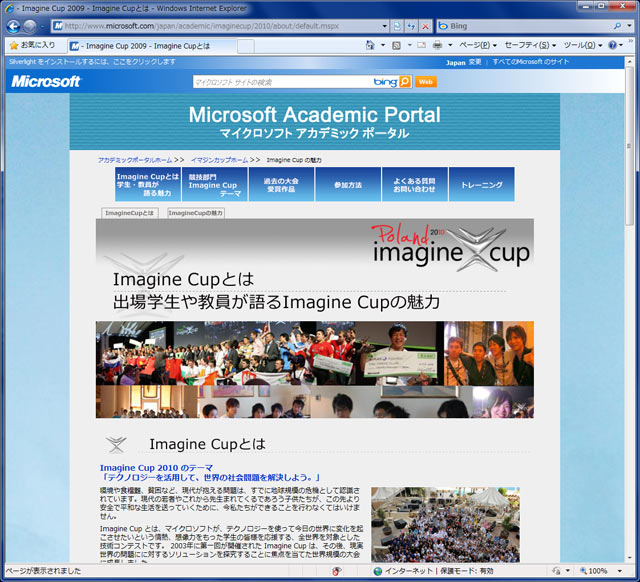Image resolution: width=640 pixels, height=582 pixels.
Task: Open the 競技部門 Imagine Cup テーマ tab
Action: point(215,184)
